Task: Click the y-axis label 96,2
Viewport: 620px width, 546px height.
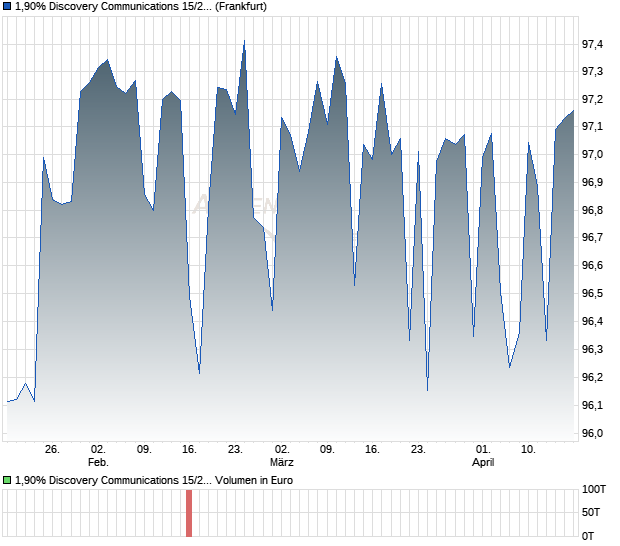Action: click(x=592, y=378)
